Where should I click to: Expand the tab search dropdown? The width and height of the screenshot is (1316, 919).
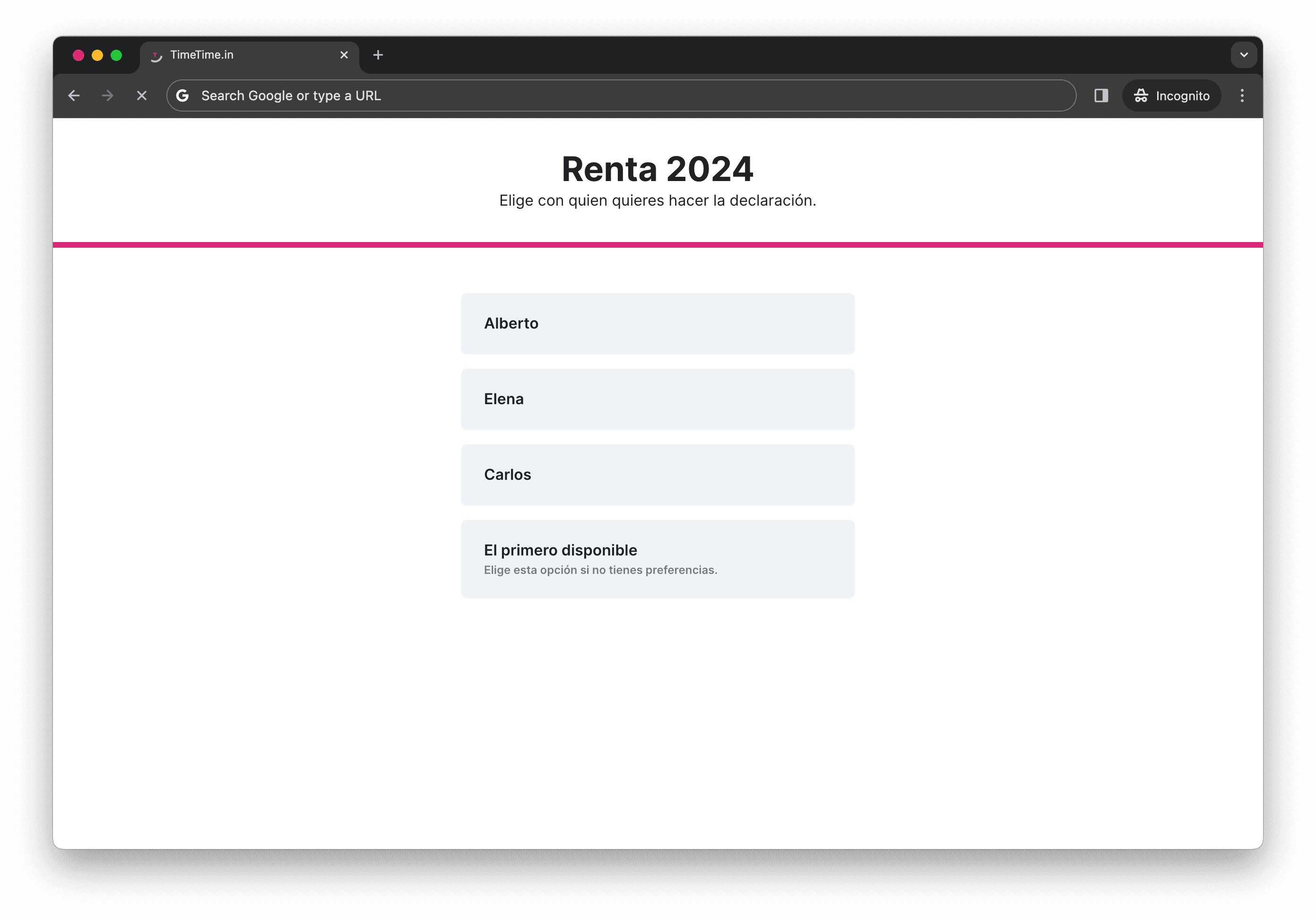tap(1243, 55)
